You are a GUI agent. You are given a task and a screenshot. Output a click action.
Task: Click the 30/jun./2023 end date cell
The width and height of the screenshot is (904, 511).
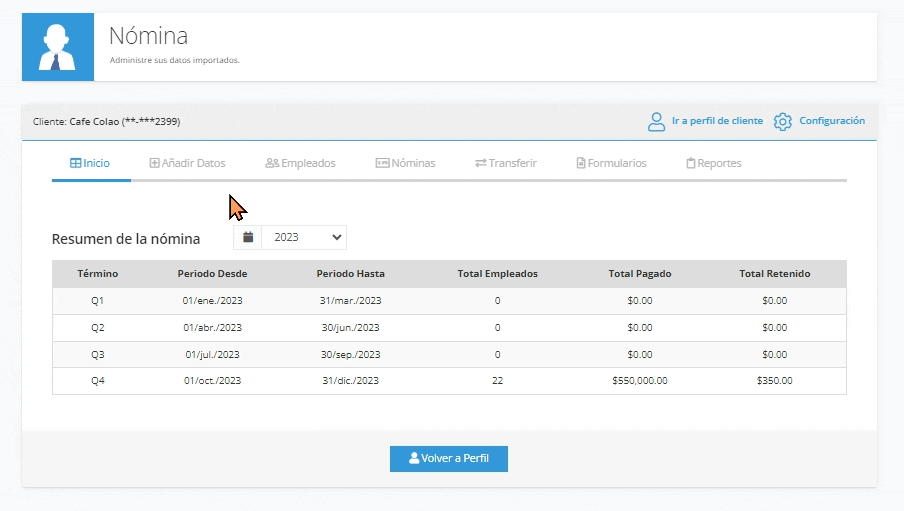tap(351, 328)
